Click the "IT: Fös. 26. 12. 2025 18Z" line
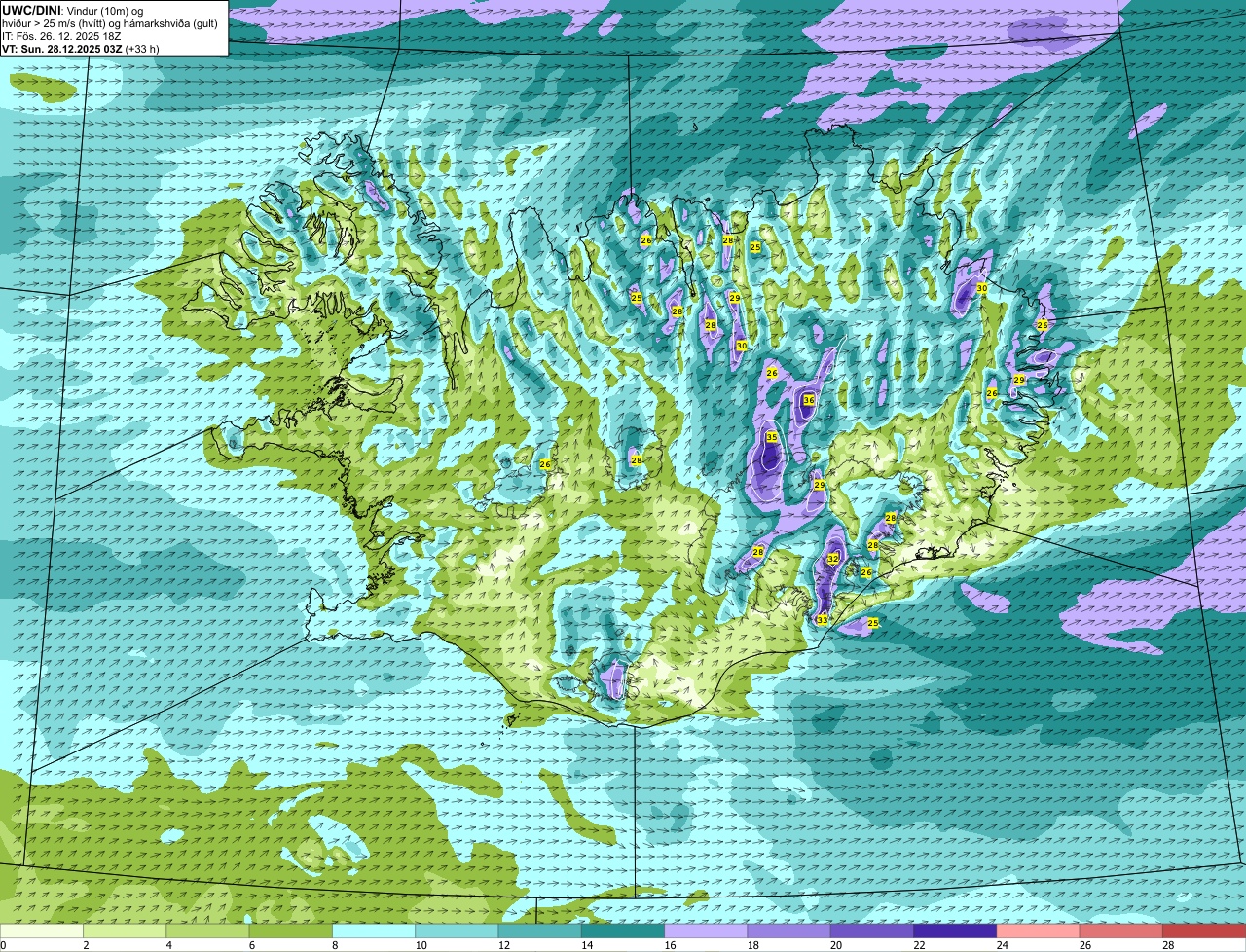 [x=61, y=36]
